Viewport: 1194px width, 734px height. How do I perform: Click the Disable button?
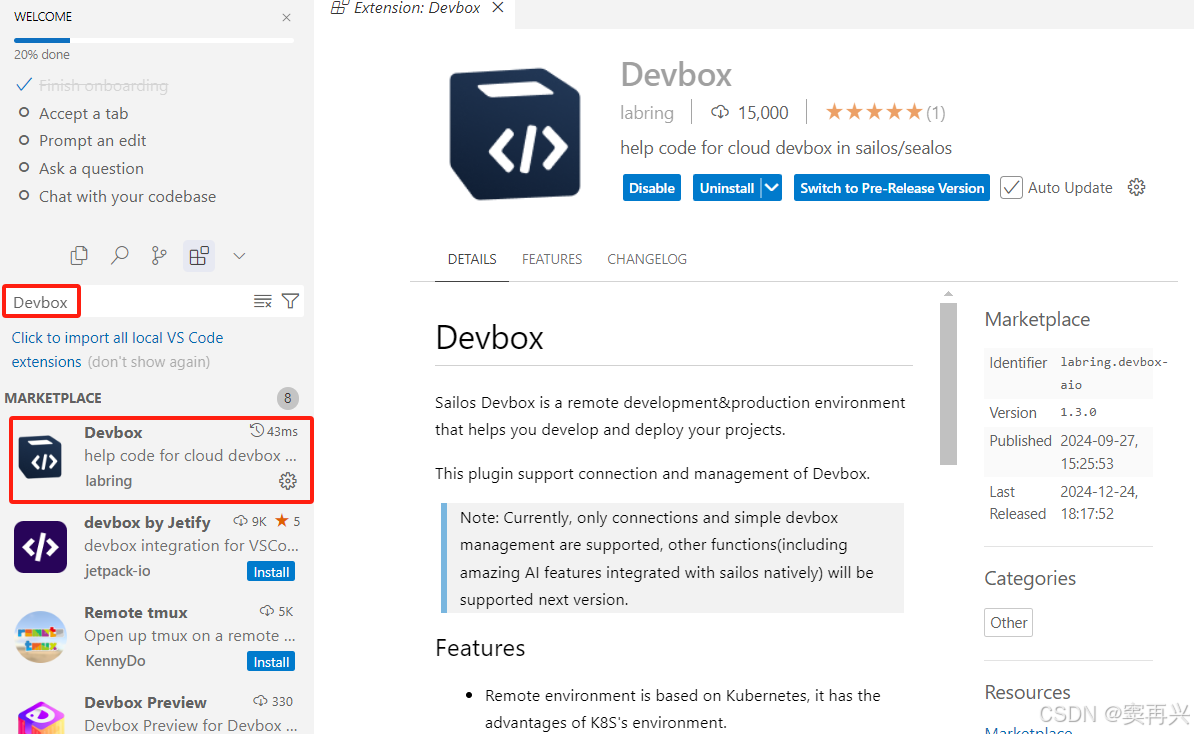(652, 187)
